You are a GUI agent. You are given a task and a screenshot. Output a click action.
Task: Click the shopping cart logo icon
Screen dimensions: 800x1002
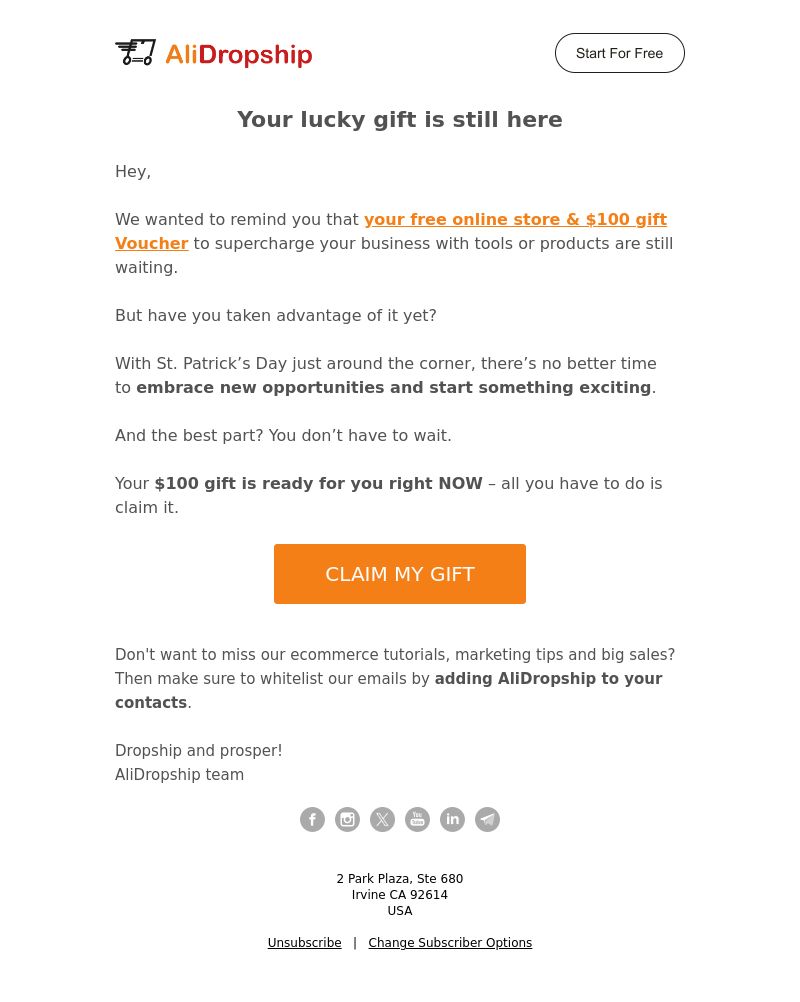click(x=135, y=52)
